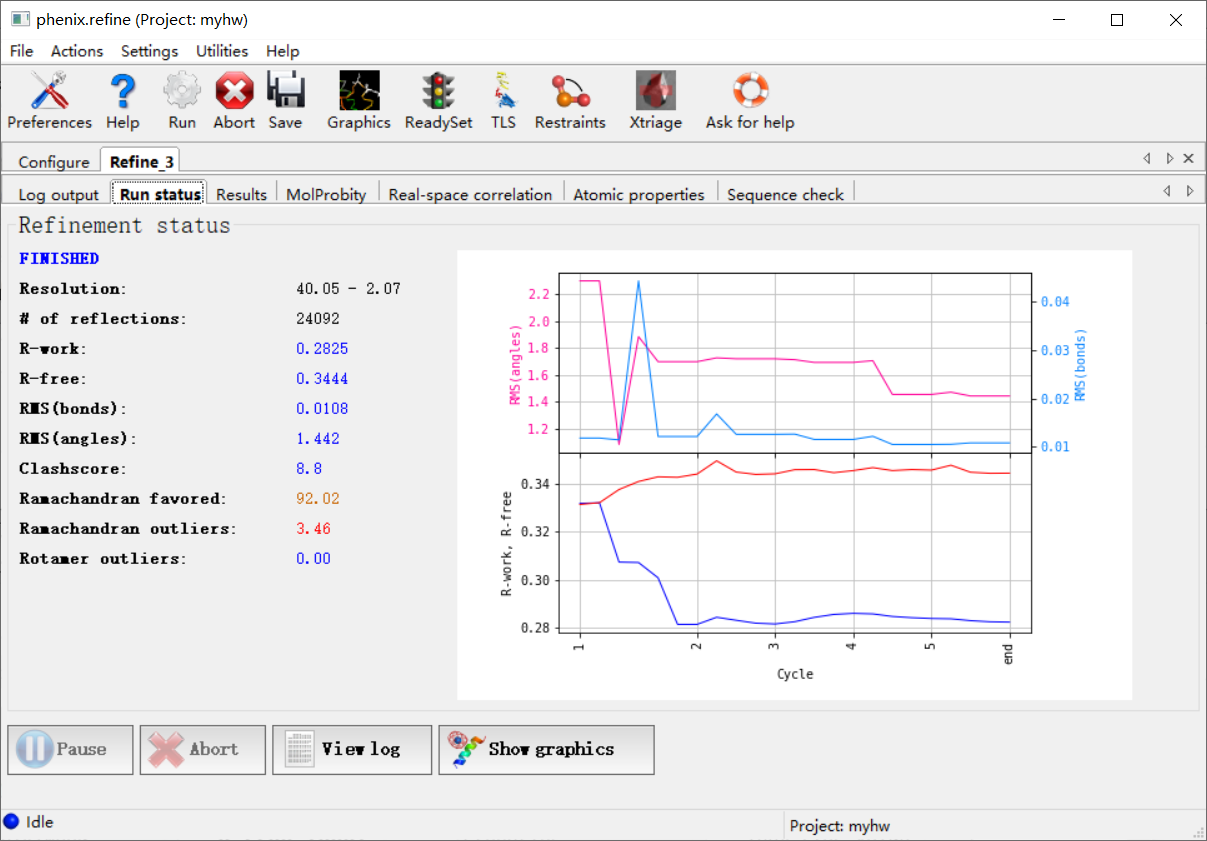Viewport: 1207px width, 841px height.
Task: Click the Abort toolbar icon
Action: [234, 91]
